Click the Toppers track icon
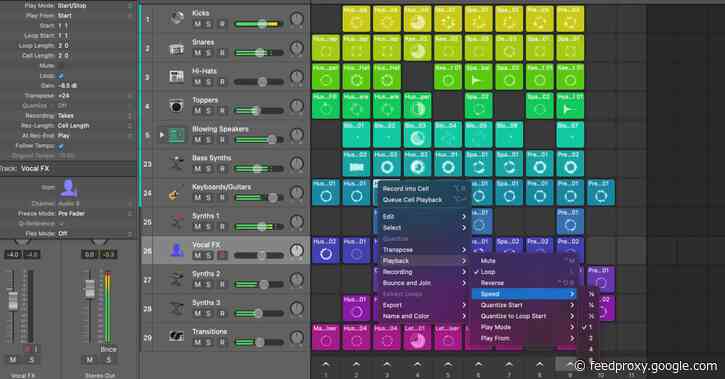Image resolution: width=725 pixels, height=379 pixels. (x=176, y=106)
